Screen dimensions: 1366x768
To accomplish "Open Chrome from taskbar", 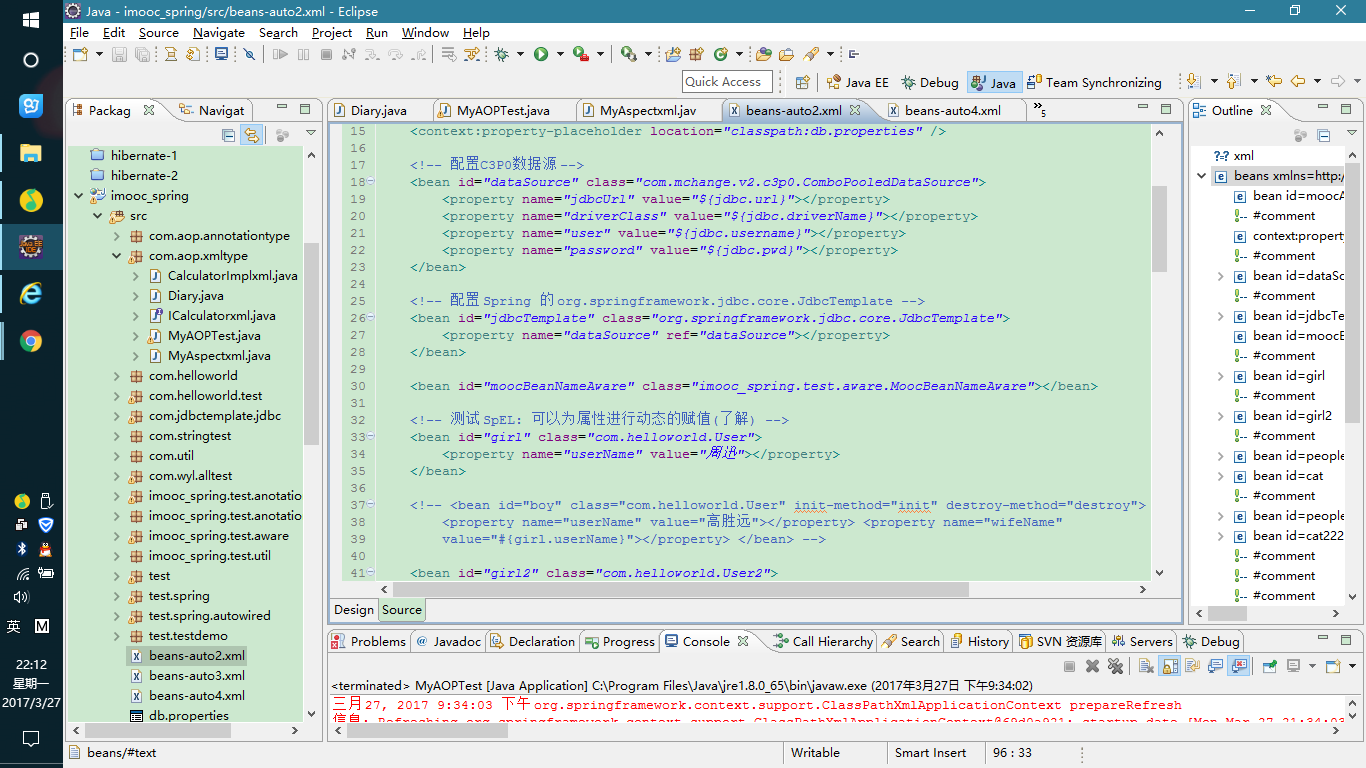I will [31, 342].
